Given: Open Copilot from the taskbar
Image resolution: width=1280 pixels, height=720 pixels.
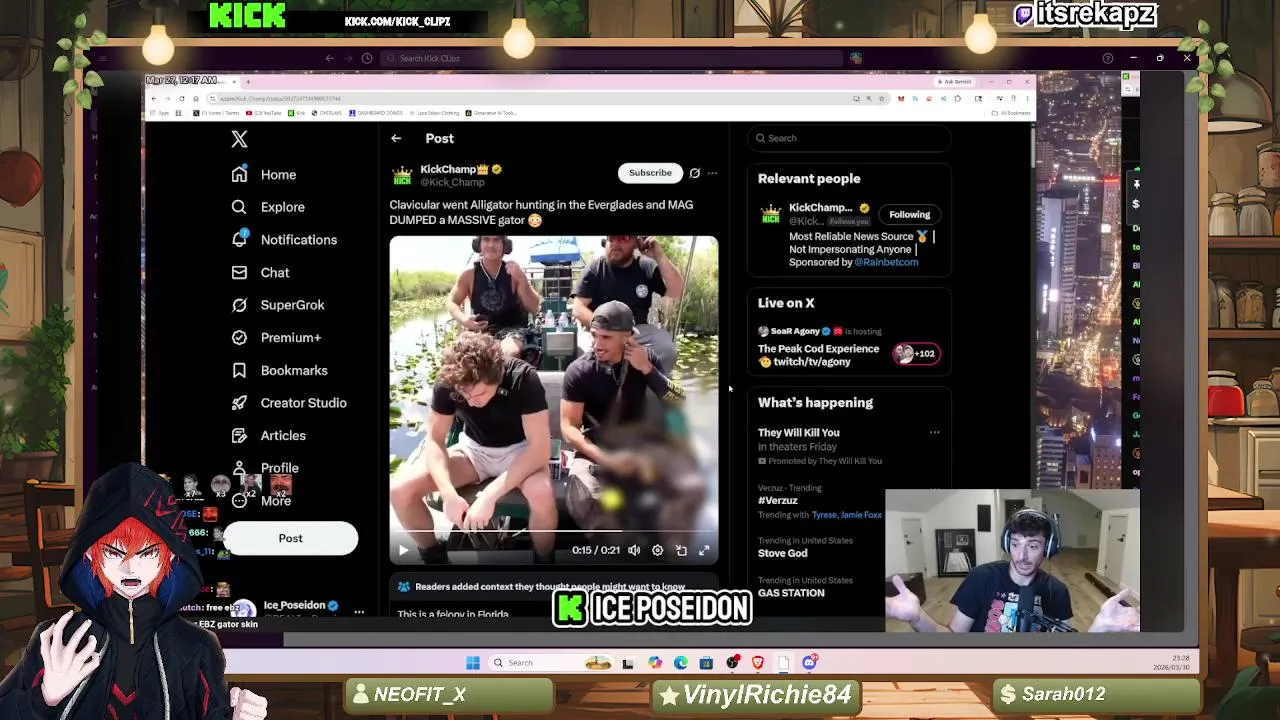Looking at the screenshot, I should (x=655, y=662).
